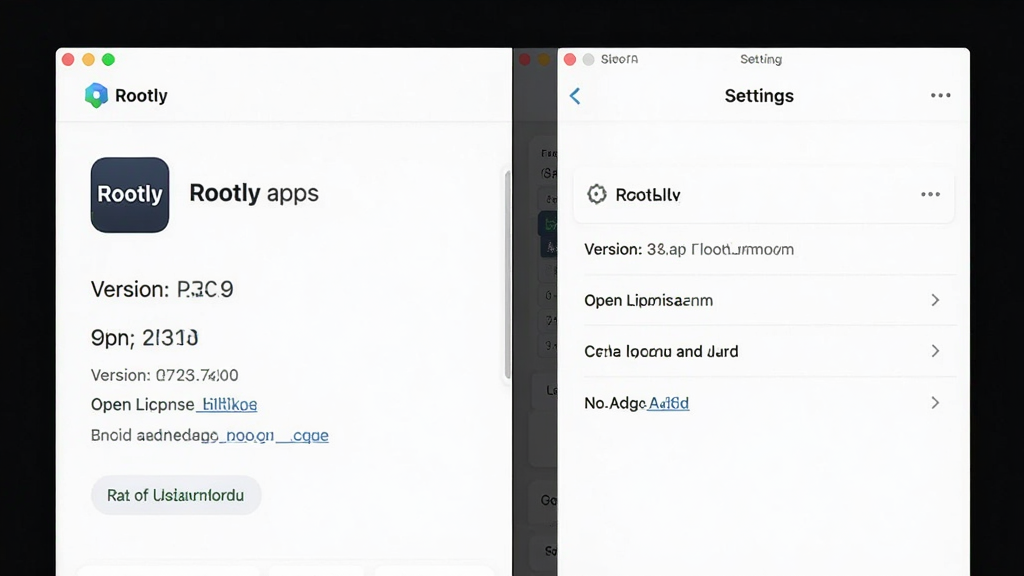Click the Rootly logo in the window header
This screenshot has height=576, width=1024.
(96, 95)
